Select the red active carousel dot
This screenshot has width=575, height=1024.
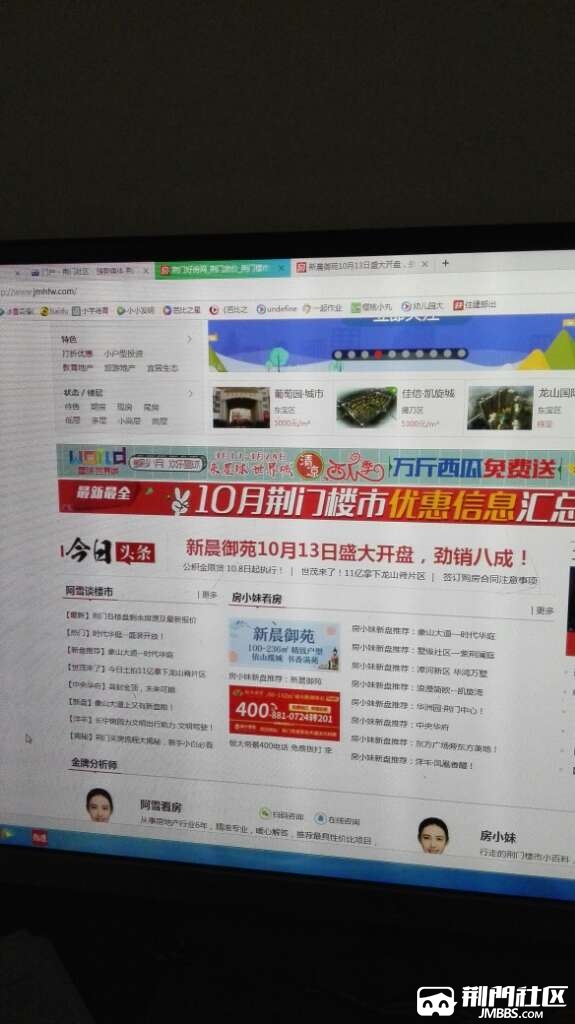(377, 354)
